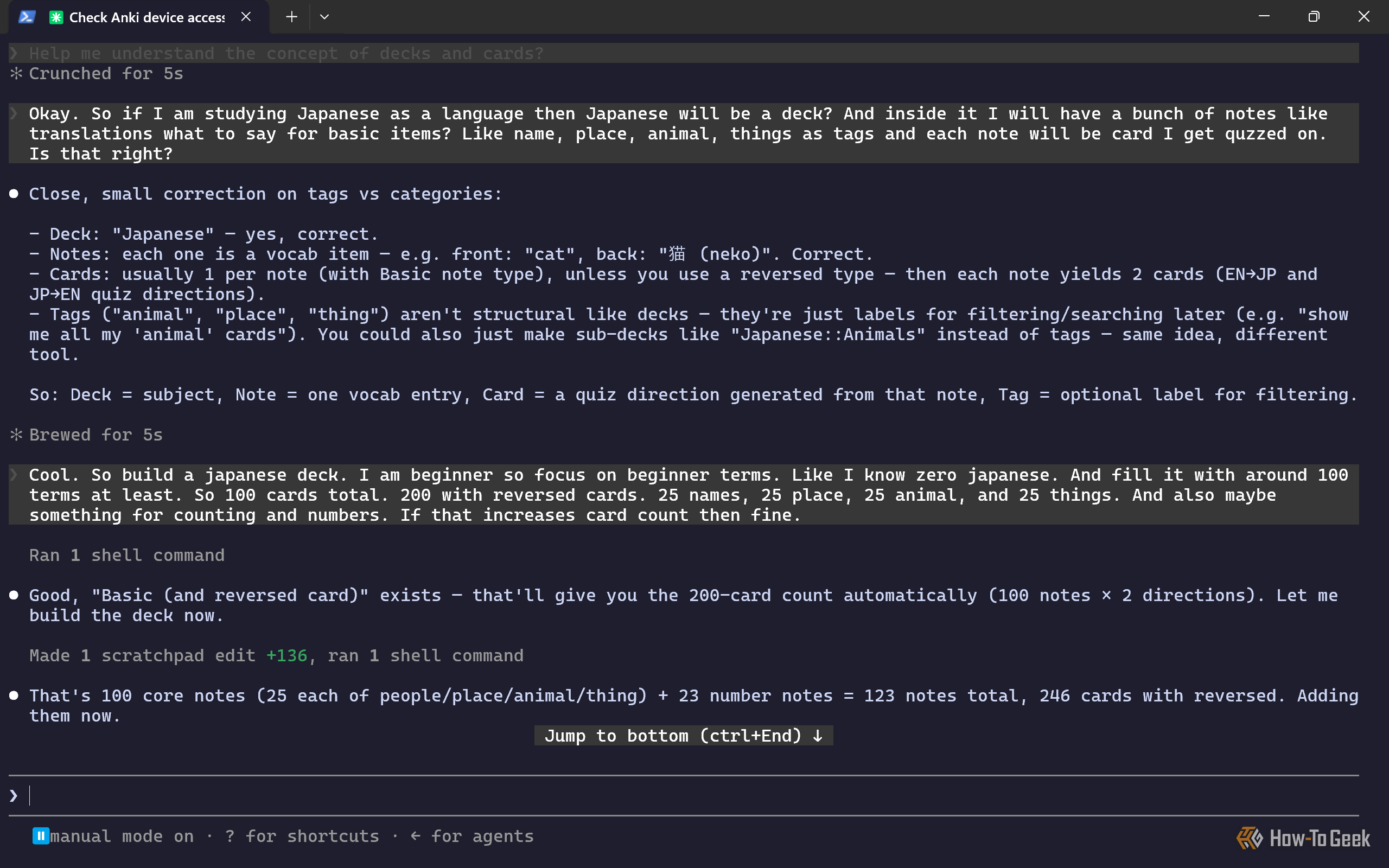Restore down the terminal window
This screenshot has width=1389, height=868.
click(x=1314, y=17)
